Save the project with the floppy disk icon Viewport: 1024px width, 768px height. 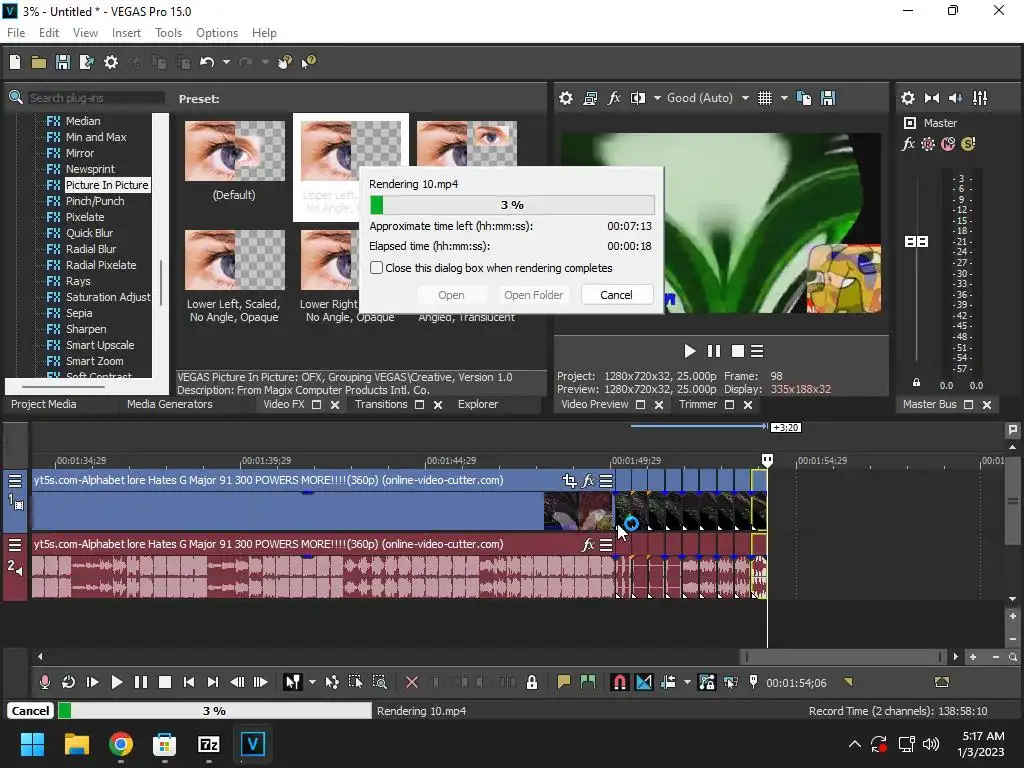(63, 62)
